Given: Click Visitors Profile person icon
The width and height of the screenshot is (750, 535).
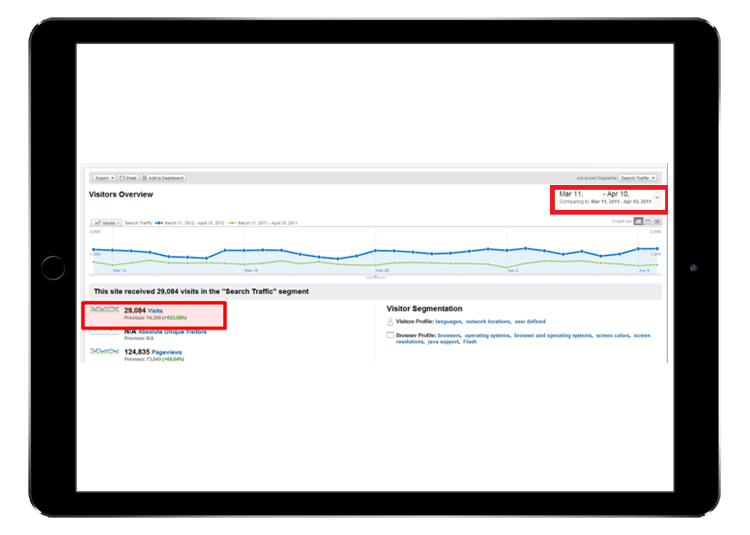Looking at the screenshot, I should tap(390, 322).
